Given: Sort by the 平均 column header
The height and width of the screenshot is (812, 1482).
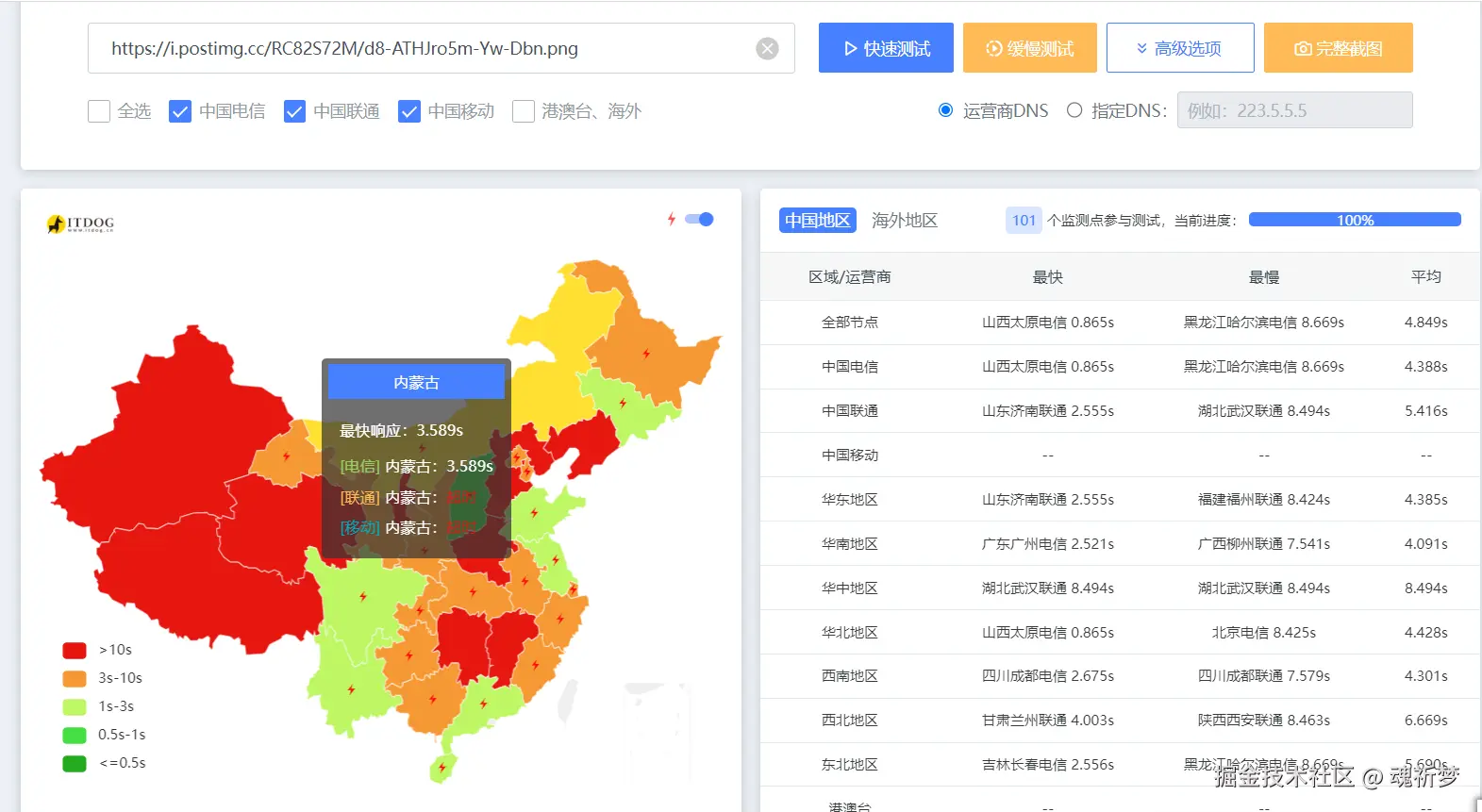Looking at the screenshot, I should (x=1425, y=277).
